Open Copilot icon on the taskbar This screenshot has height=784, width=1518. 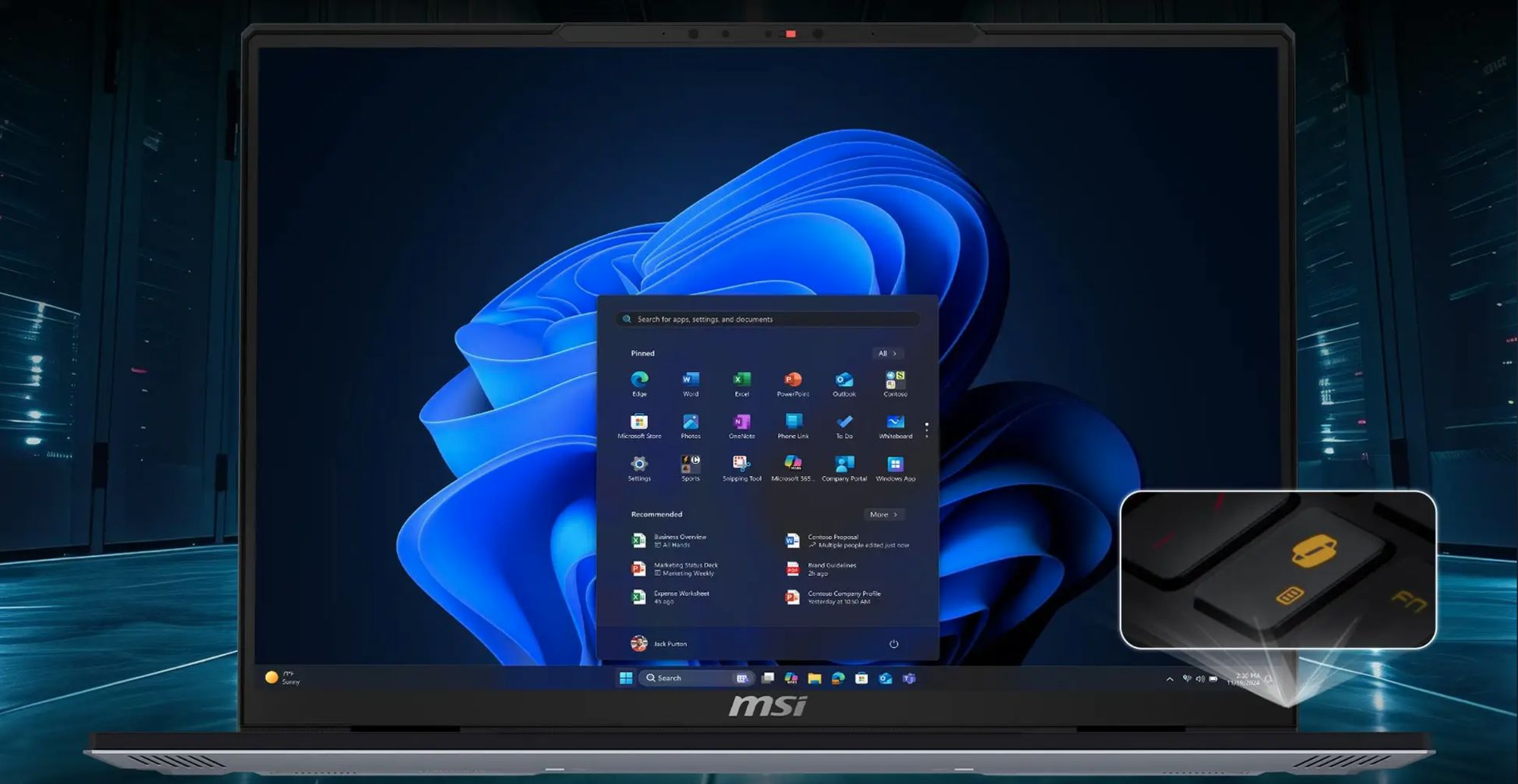tap(791, 678)
